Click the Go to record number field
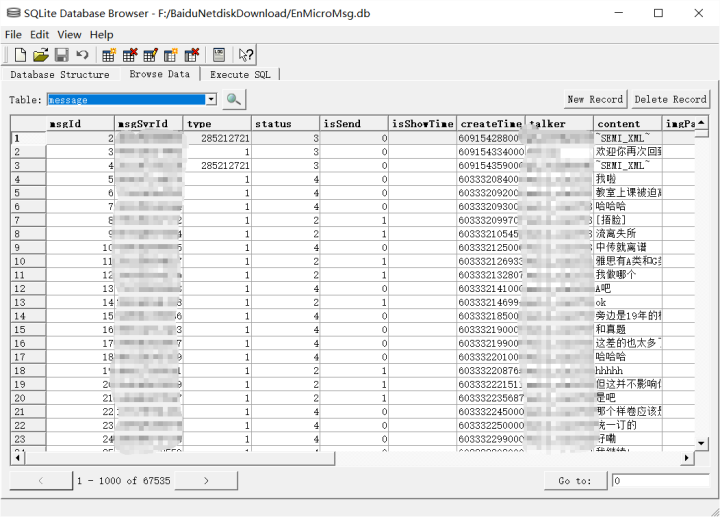Image resolution: width=720 pixels, height=517 pixels. click(660, 481)
